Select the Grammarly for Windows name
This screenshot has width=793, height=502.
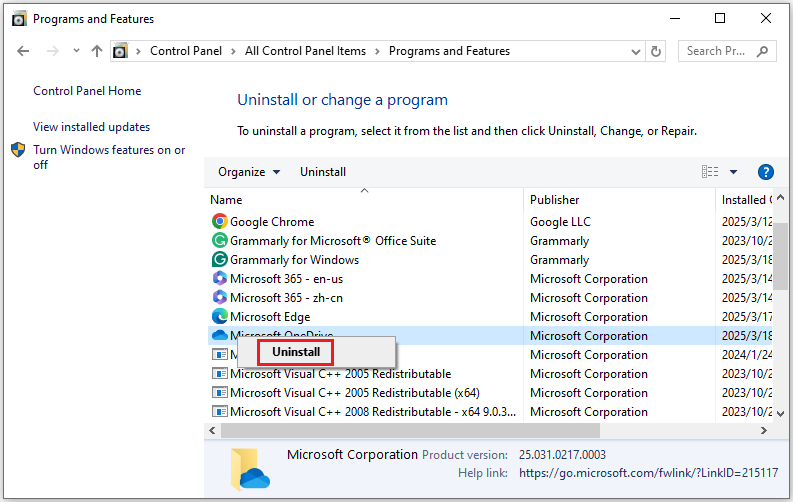294,260
